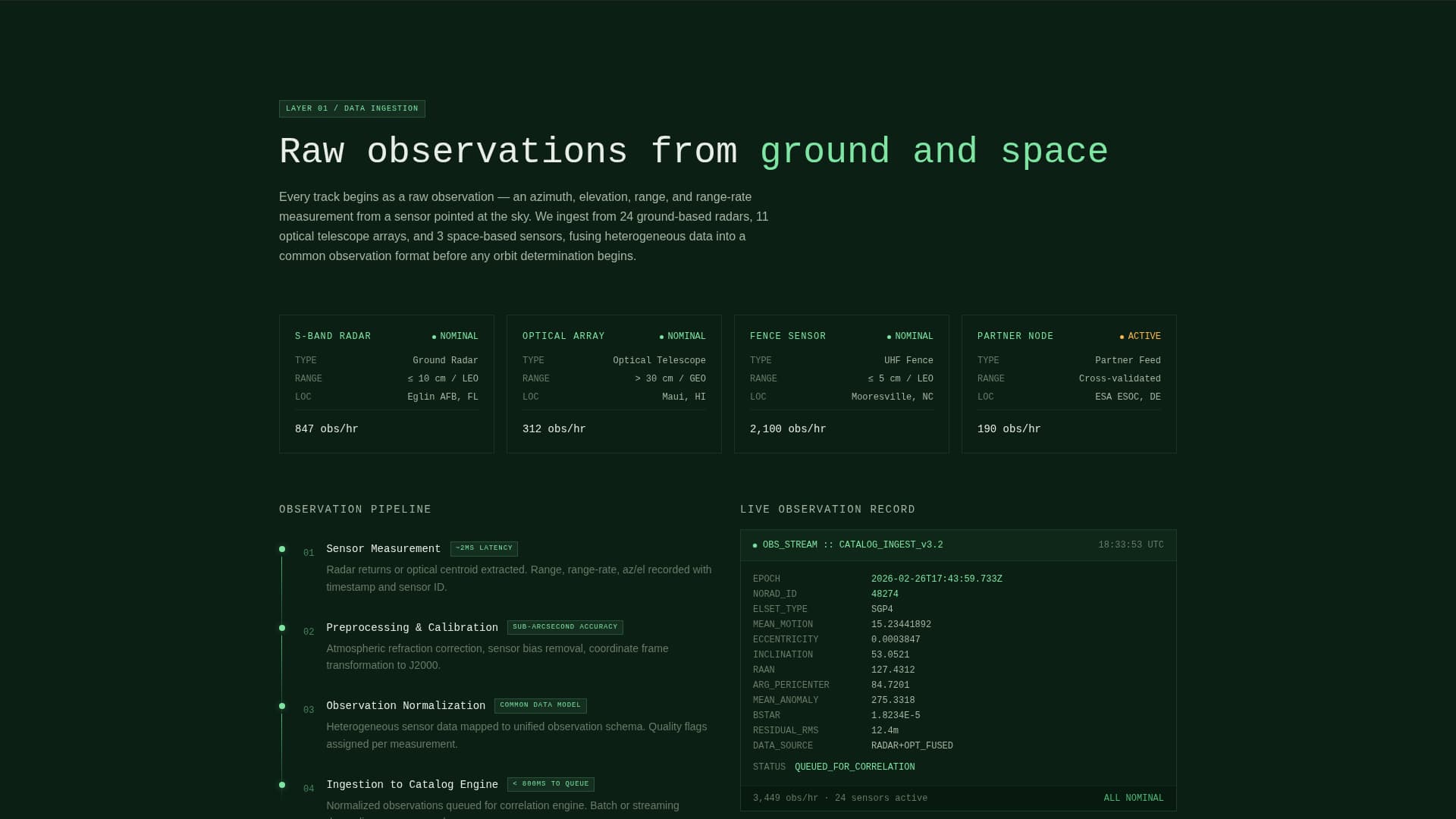Click the QUEUED_FOR_CORRELATION status link
Image resolution: width=1456 pixels, height=819 pixels.
coord(854,767)
